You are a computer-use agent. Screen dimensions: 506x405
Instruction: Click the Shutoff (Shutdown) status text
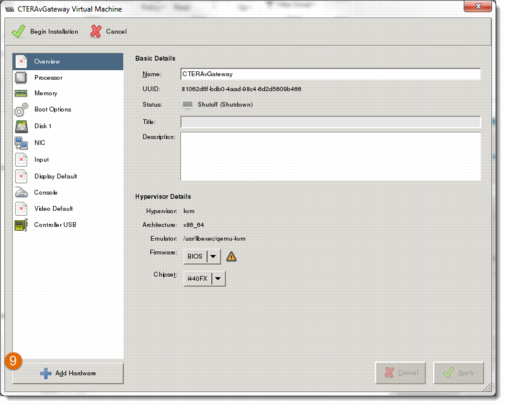225,105
